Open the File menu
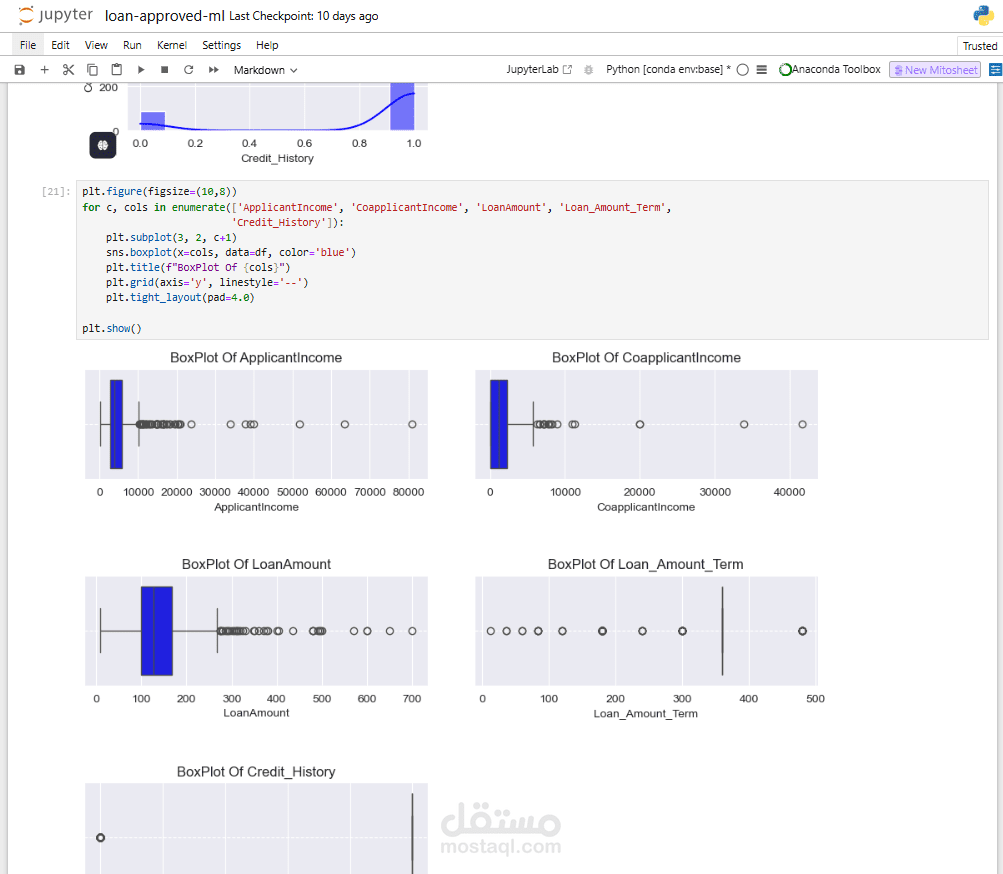This screenshot has width=1003, height=874. pos(28,45)
